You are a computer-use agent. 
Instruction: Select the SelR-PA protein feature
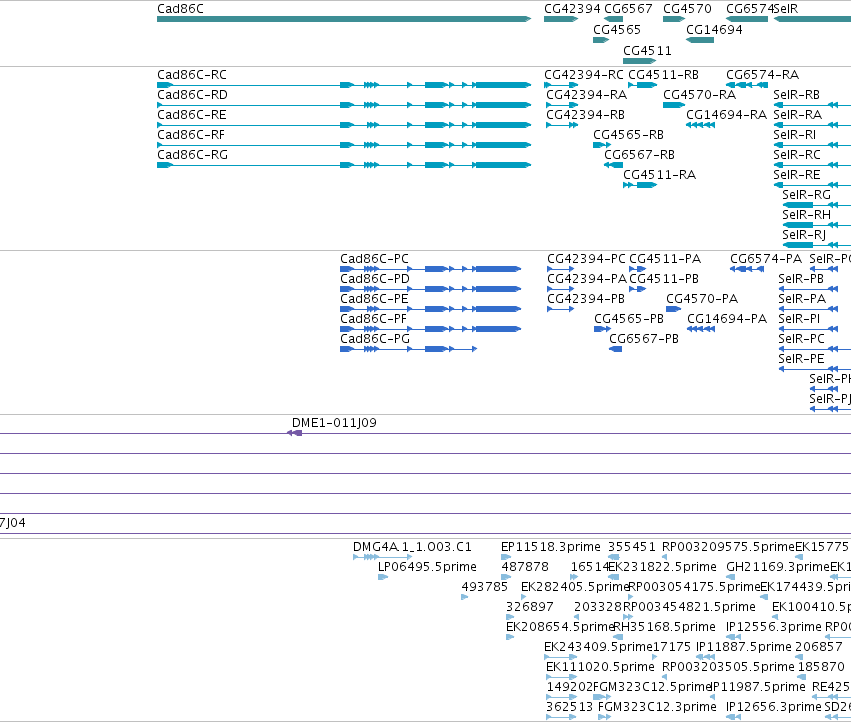pyautogui.click(x=809, y=309)
